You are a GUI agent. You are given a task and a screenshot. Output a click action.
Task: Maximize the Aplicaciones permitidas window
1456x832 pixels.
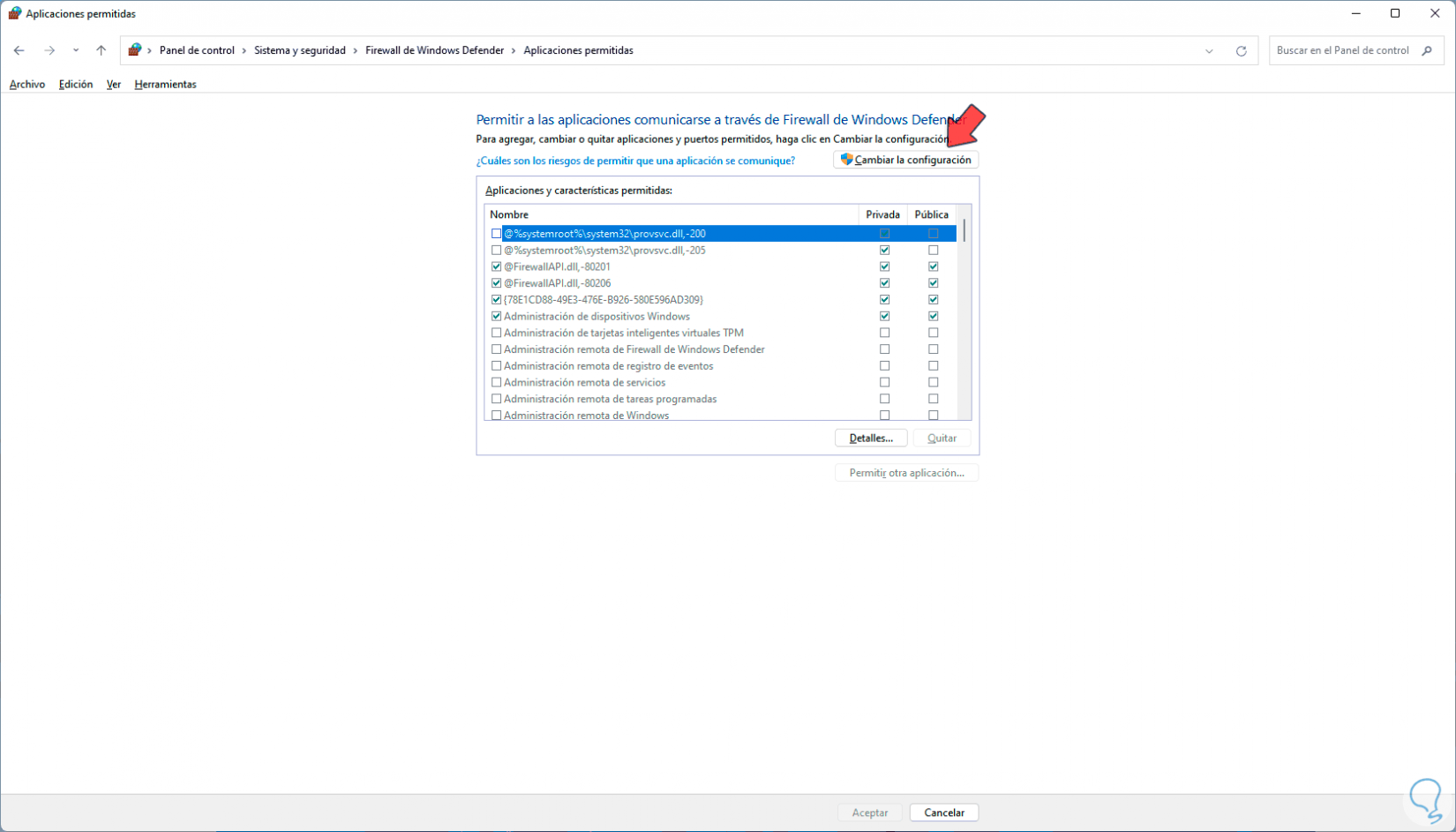tap(1395, 13)
